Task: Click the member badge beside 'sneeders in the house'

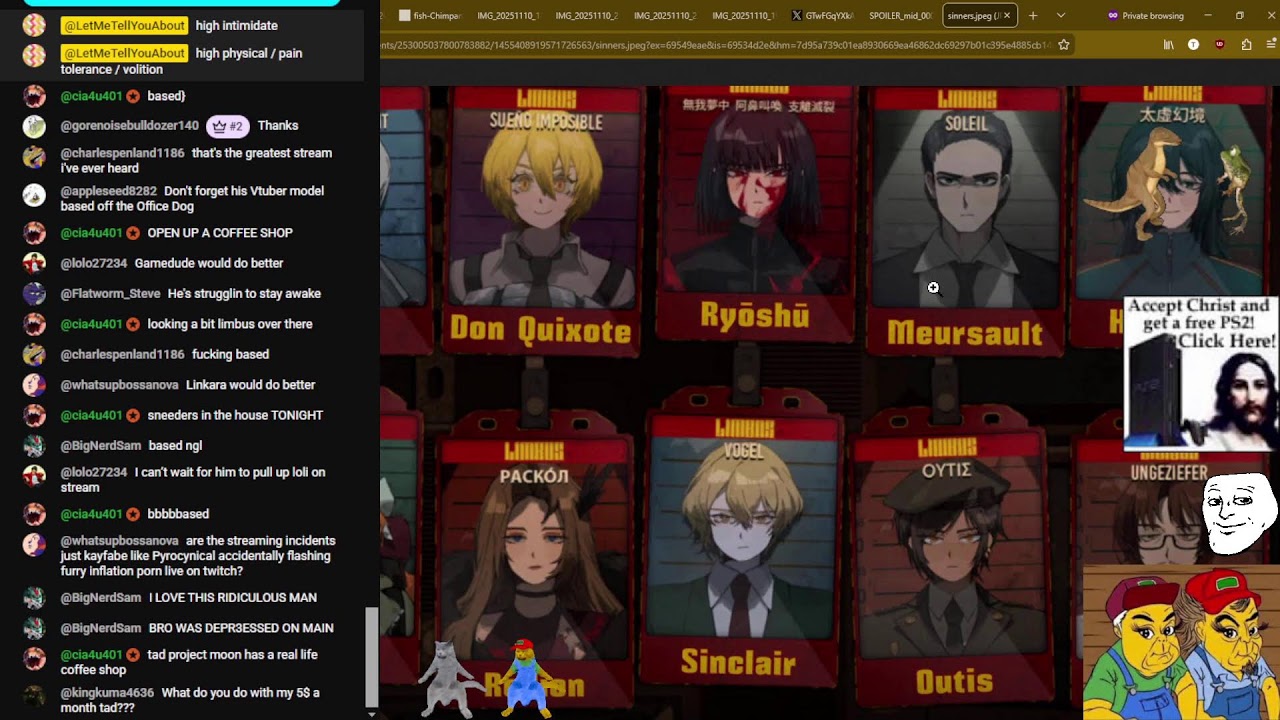Action: [x=133, y=415]
